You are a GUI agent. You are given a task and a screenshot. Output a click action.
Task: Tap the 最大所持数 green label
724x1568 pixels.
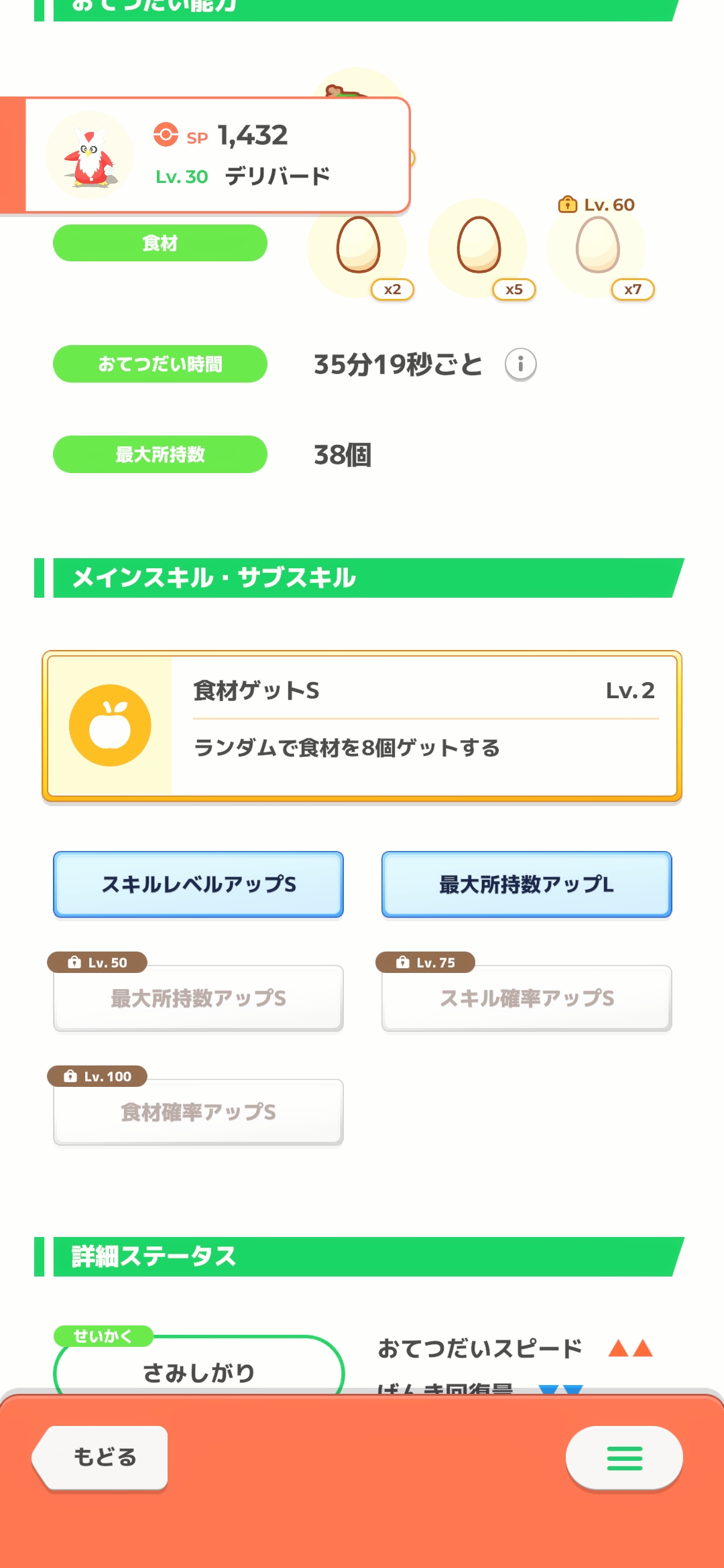160,454
